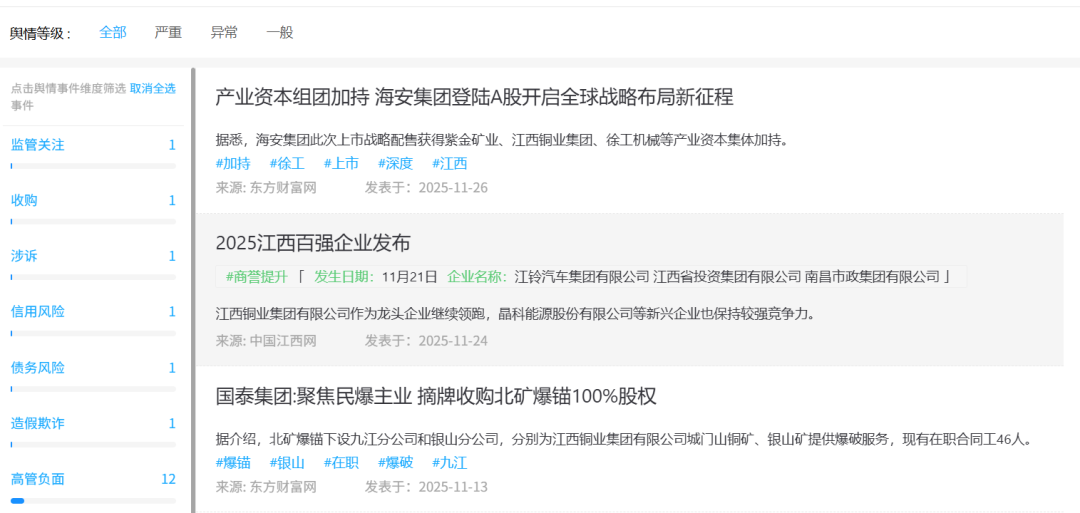
Task: Click the #上市 tag
Action: [x=342, y=164]
